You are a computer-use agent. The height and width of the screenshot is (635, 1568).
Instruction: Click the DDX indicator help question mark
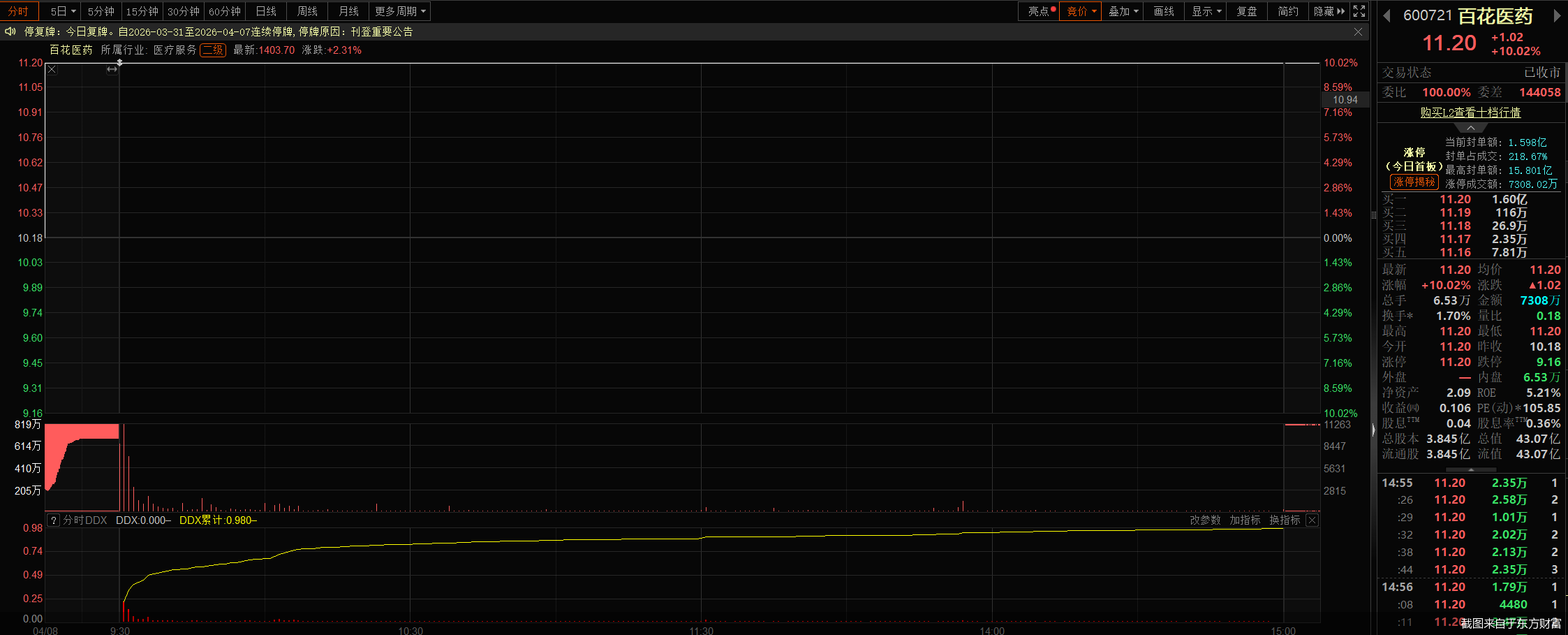coord(54,520)
